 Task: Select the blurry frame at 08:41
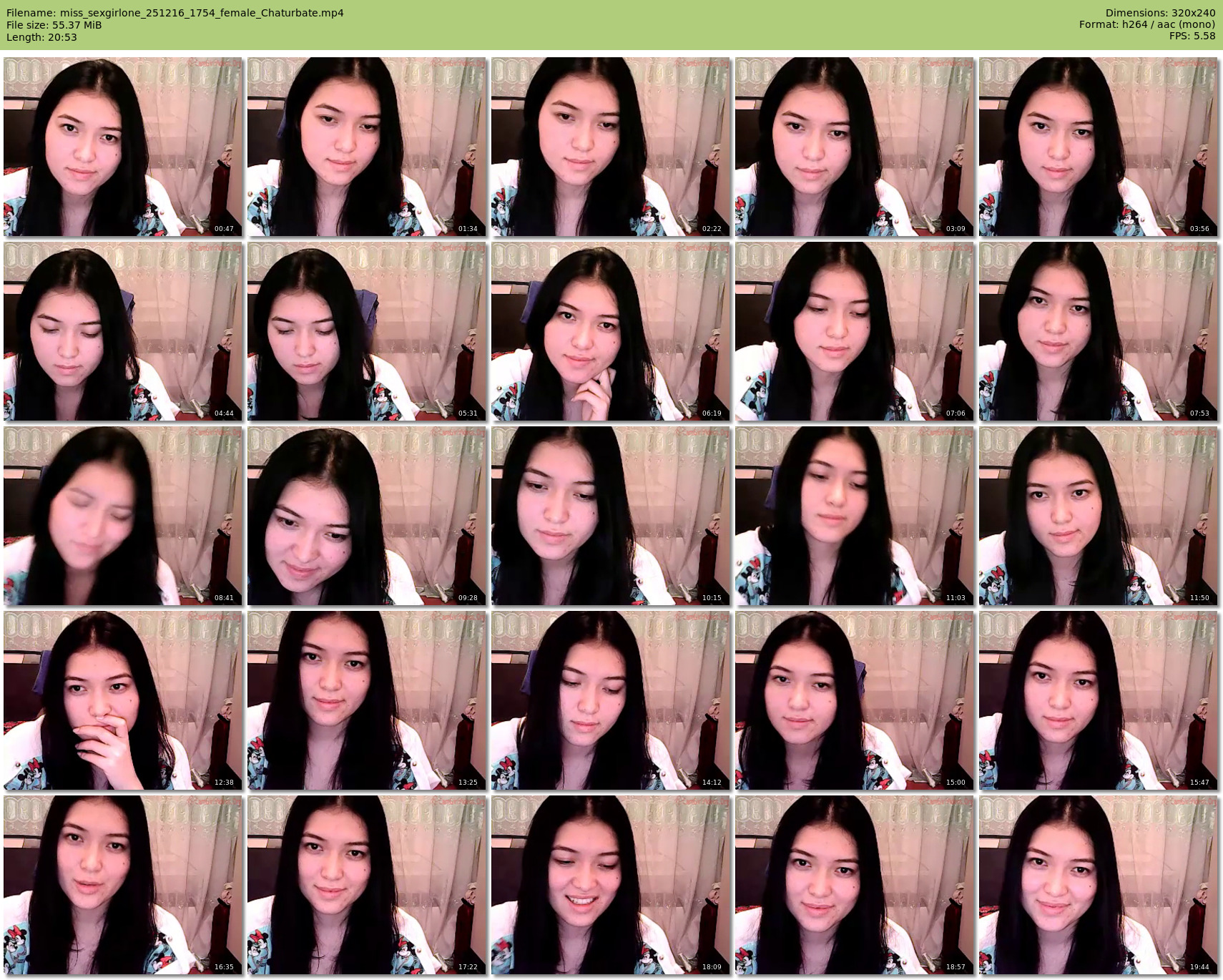point(122,516)
